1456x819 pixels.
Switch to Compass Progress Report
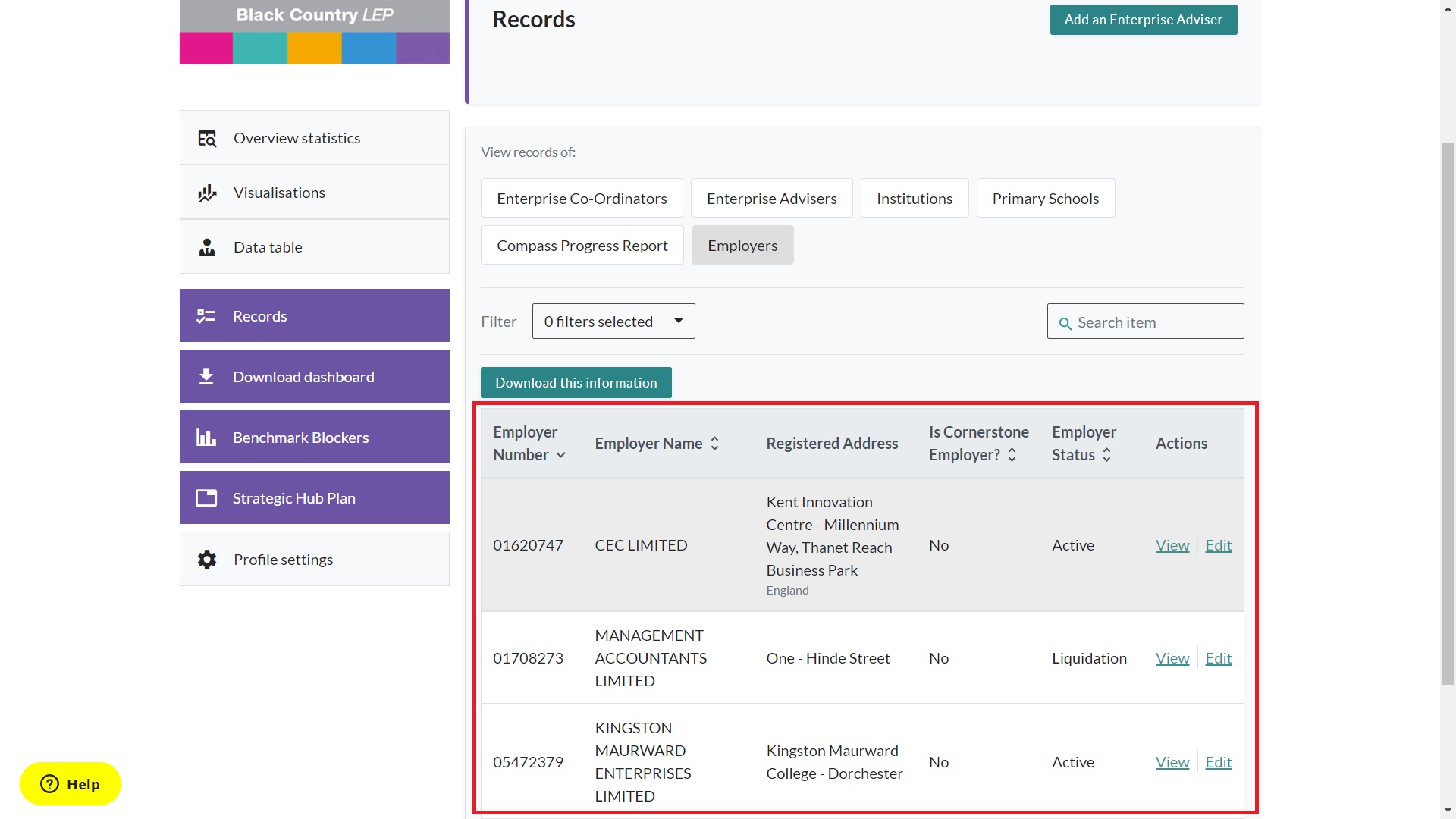coord(582,246)
